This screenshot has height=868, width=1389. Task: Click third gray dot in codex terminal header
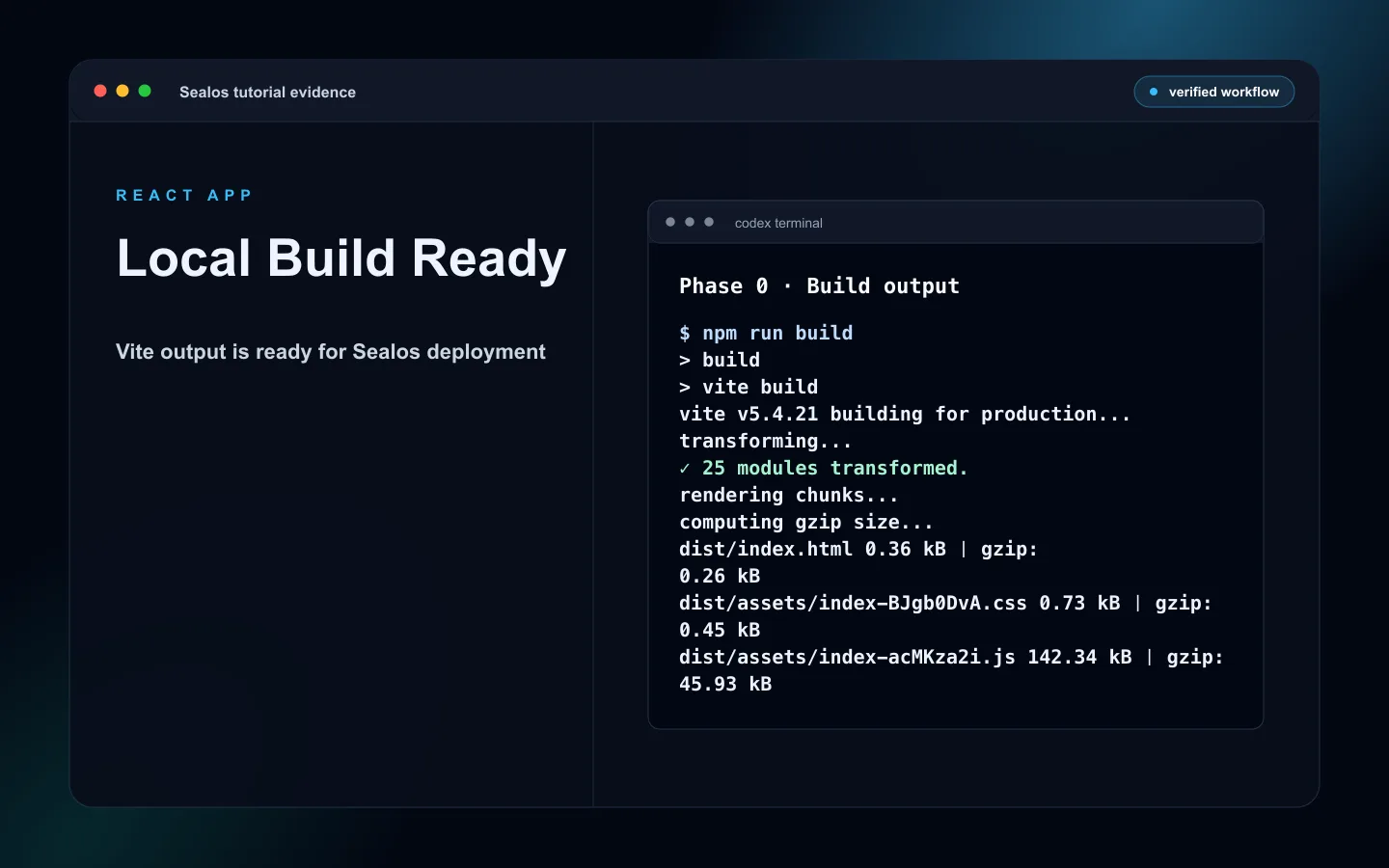(709, 222)
